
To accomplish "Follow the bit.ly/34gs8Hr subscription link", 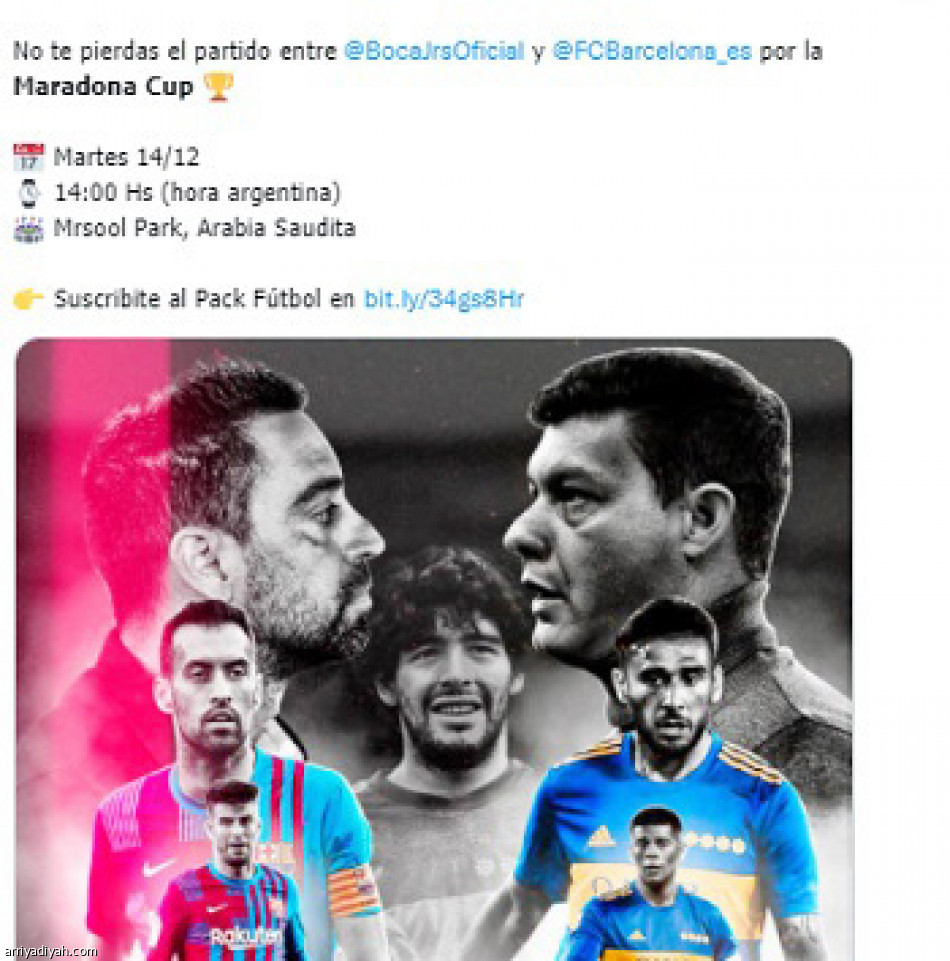I will pos(444,299).
